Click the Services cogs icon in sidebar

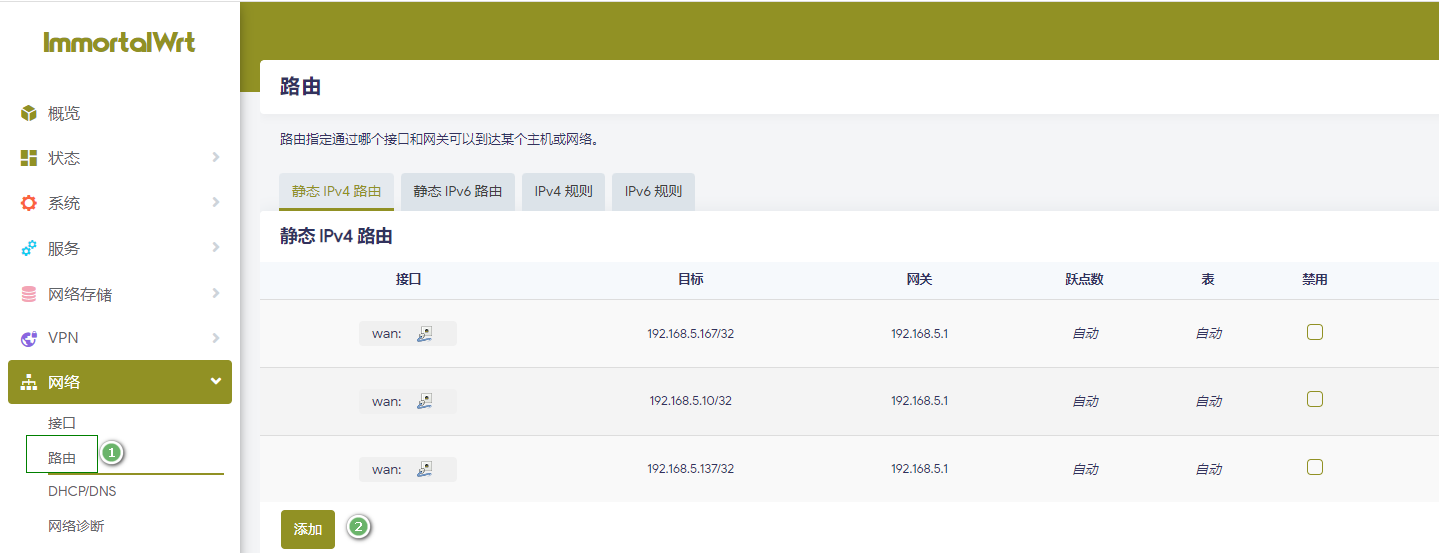[29, 248]
